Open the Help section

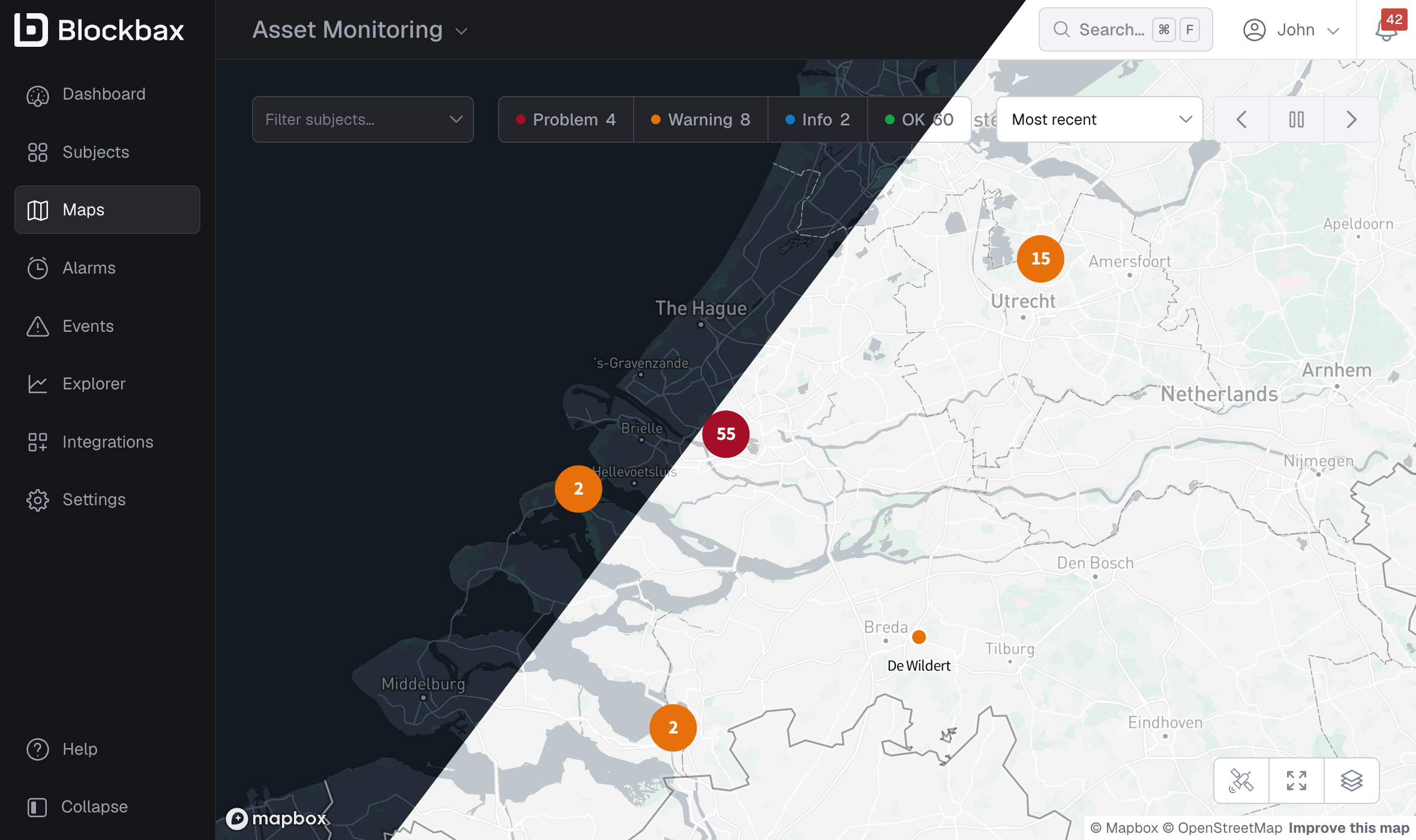[x=107, y=749]
